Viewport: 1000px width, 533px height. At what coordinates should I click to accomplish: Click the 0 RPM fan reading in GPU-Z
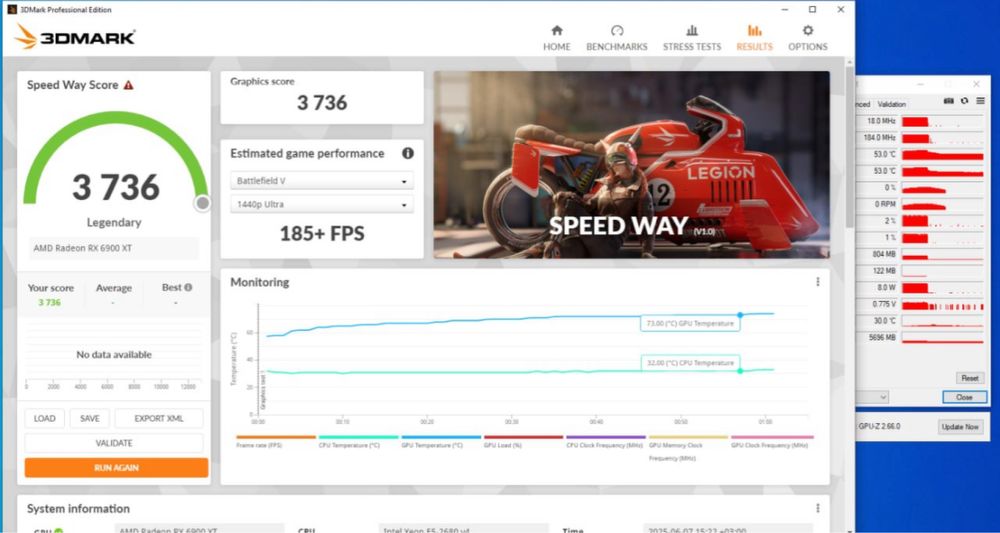coord(884,205)
